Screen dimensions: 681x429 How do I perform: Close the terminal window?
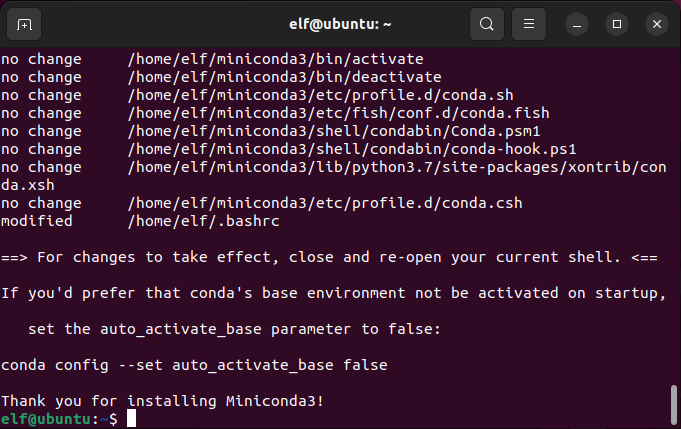click(657, 24)
